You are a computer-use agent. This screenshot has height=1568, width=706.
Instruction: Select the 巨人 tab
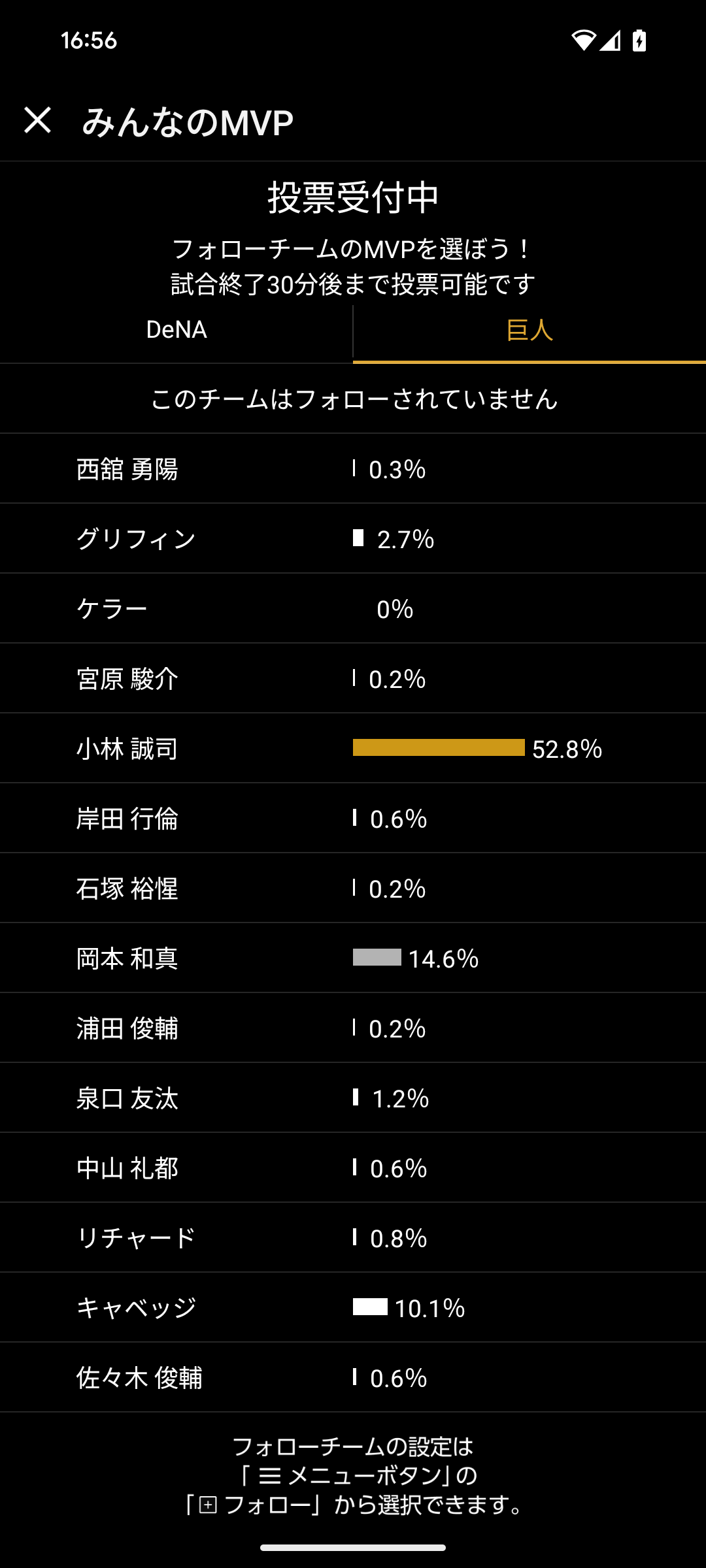[529, 330]
